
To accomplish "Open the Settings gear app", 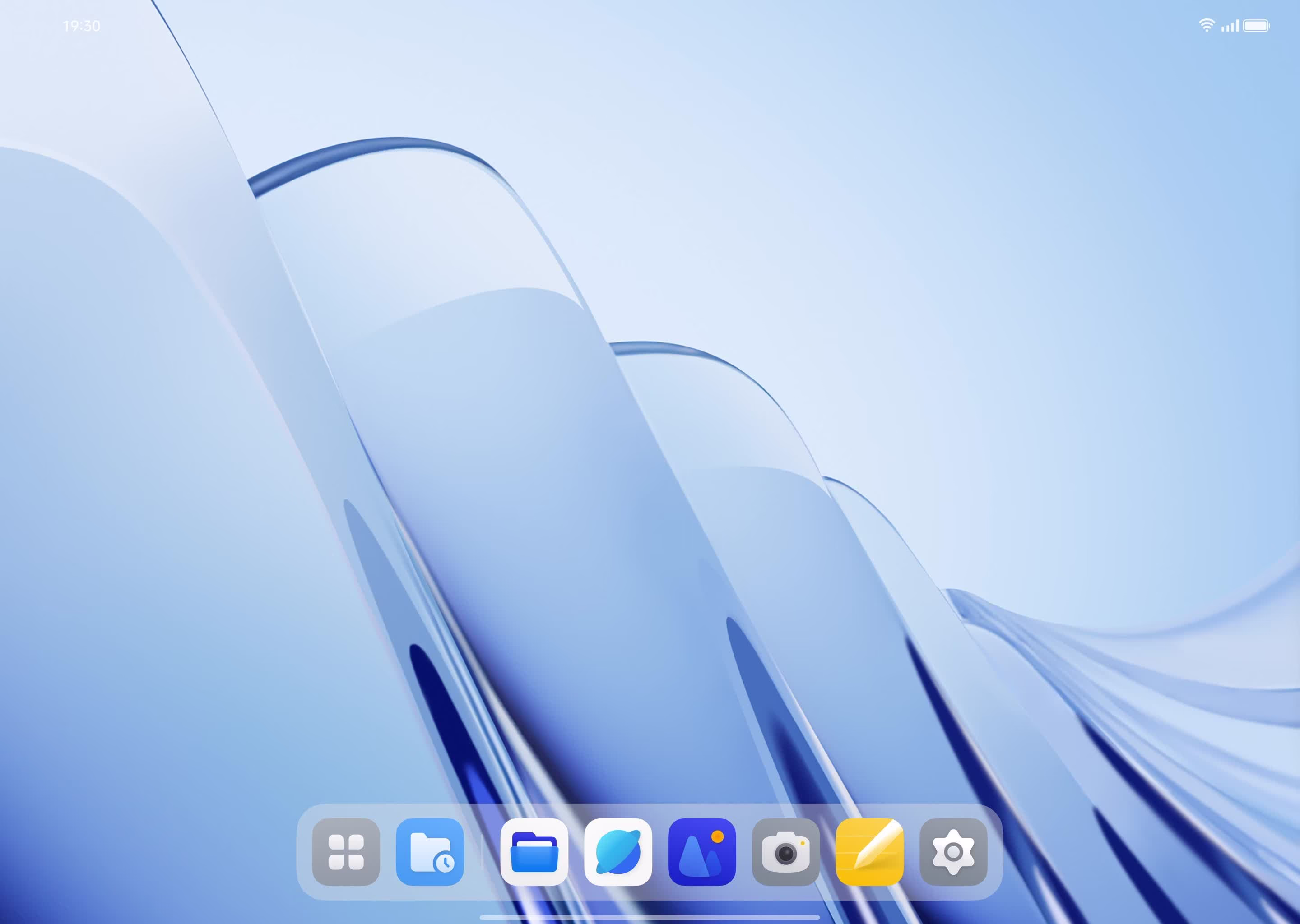I will (x=953, y=852).
